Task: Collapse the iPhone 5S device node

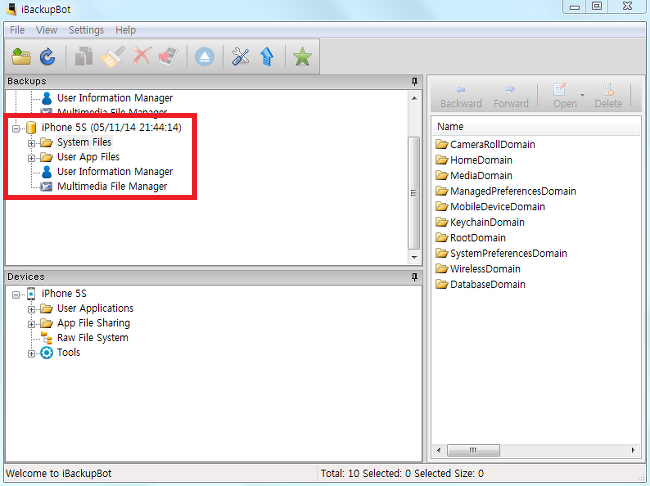Action: click(16, 294)
